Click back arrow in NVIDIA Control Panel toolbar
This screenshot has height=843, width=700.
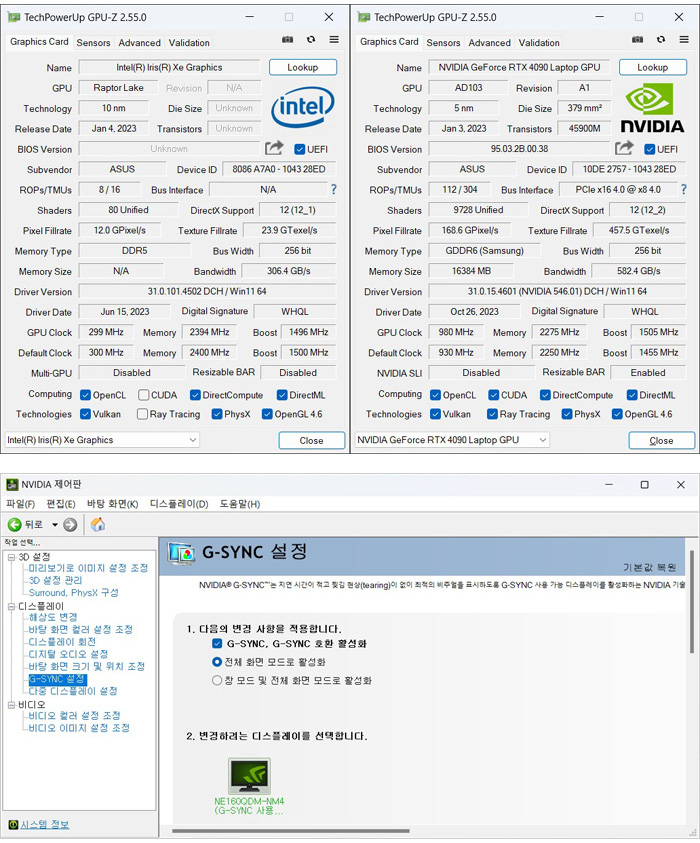pos(15,525)
